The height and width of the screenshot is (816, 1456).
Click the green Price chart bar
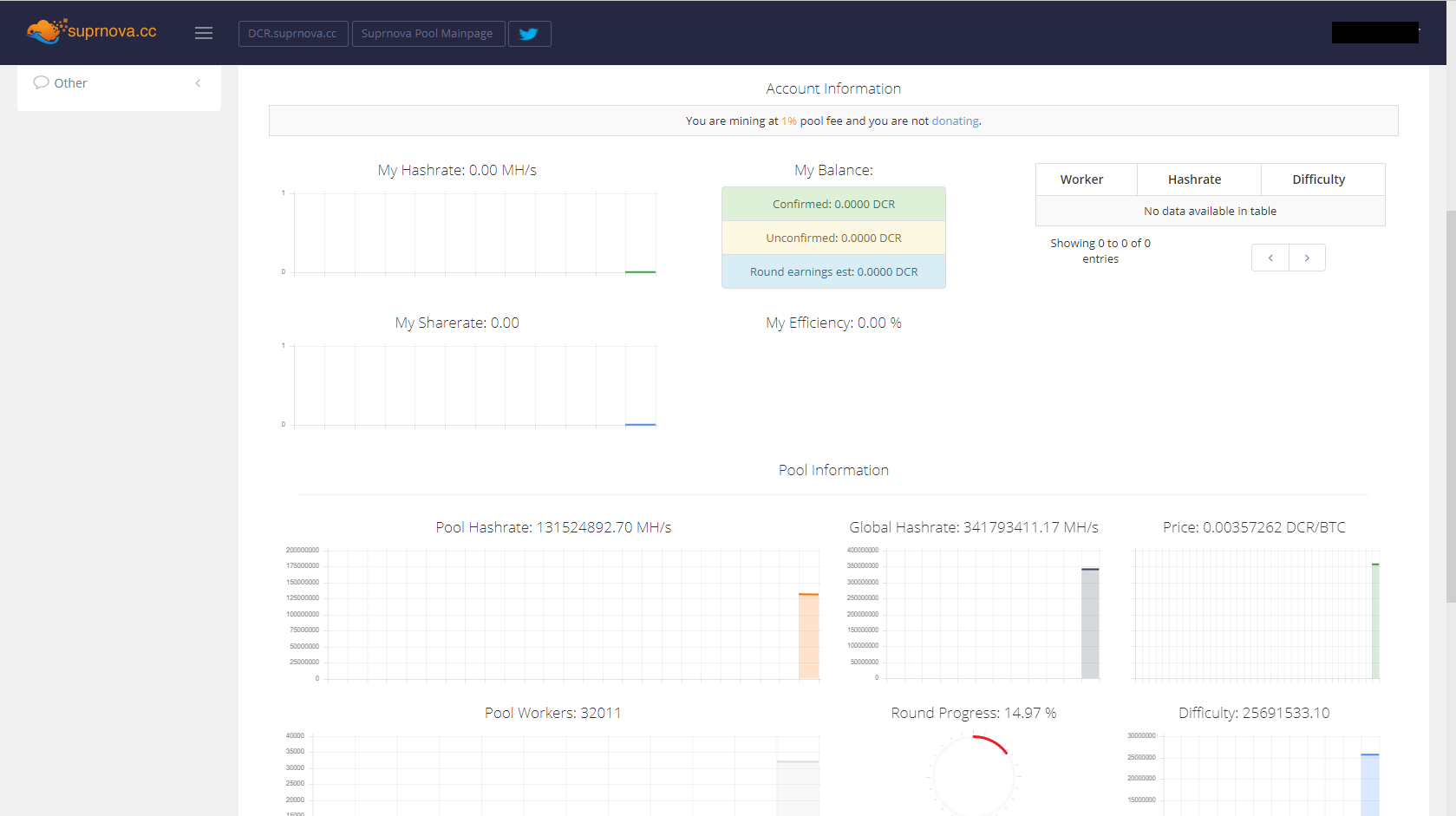[x=1375, y=621]
